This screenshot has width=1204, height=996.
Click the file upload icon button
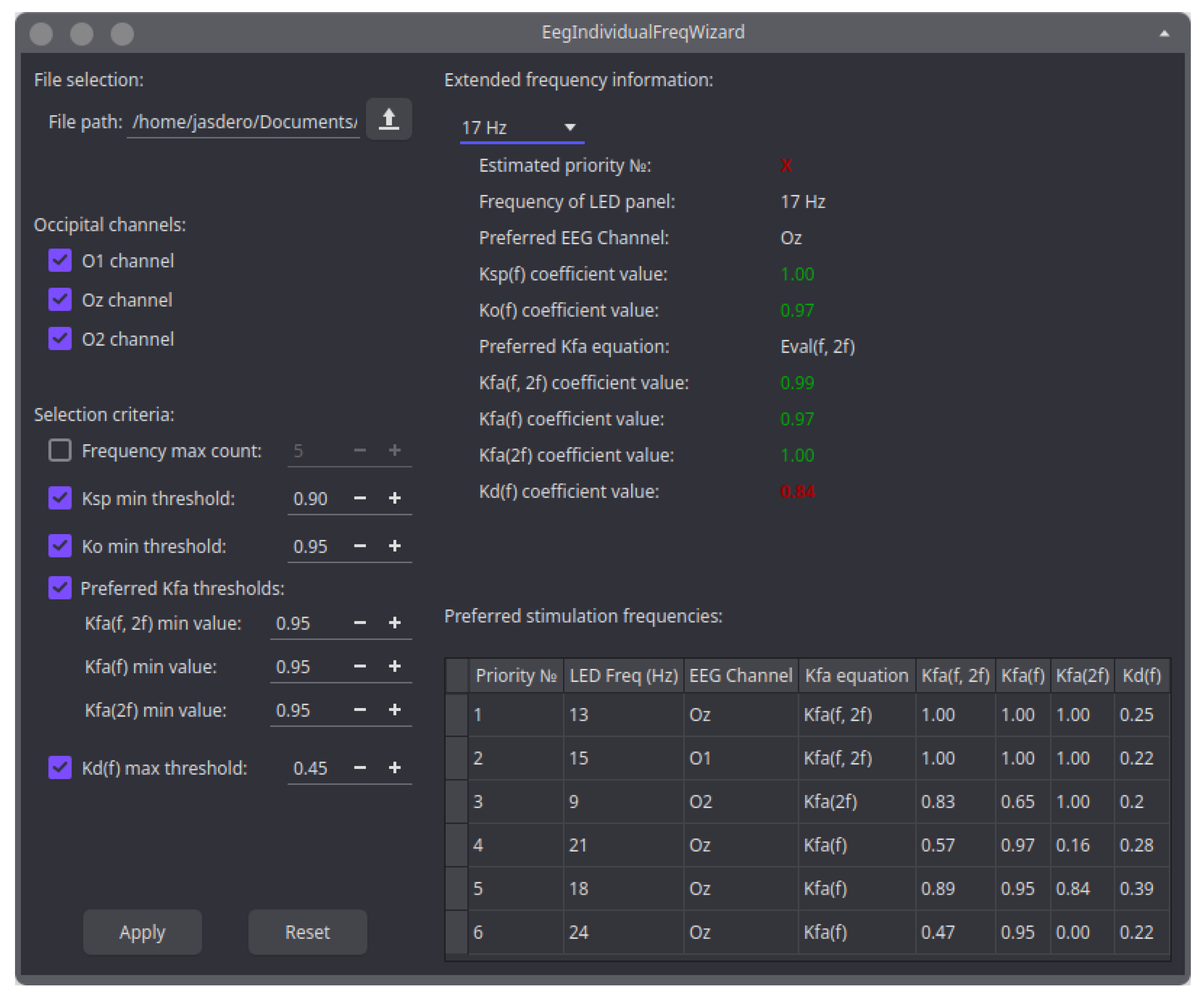[388, 119]
